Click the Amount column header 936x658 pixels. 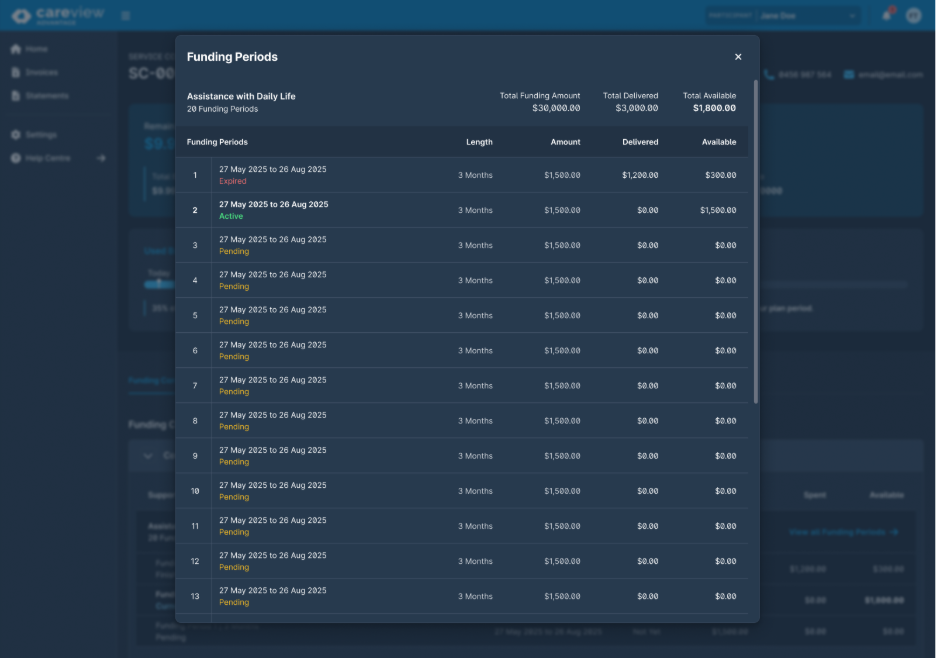[x=565, y=142]
